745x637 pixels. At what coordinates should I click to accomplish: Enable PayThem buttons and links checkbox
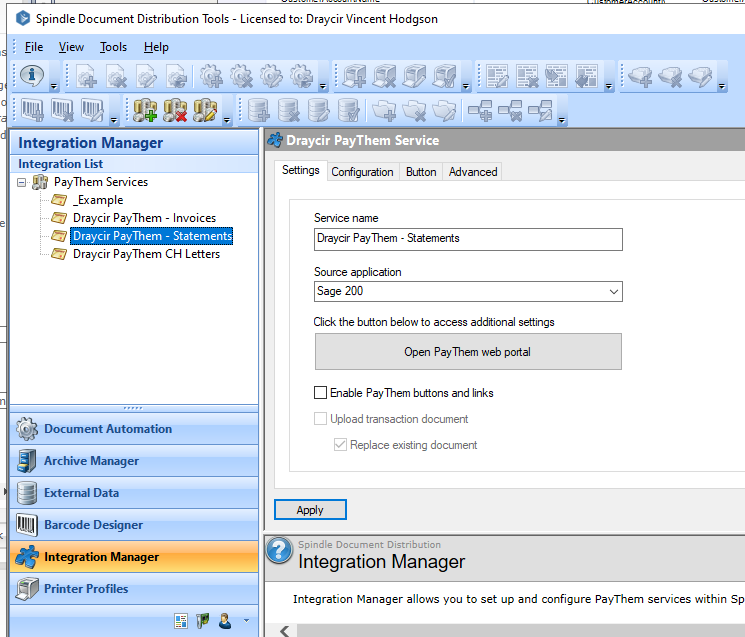click(320, 392)
